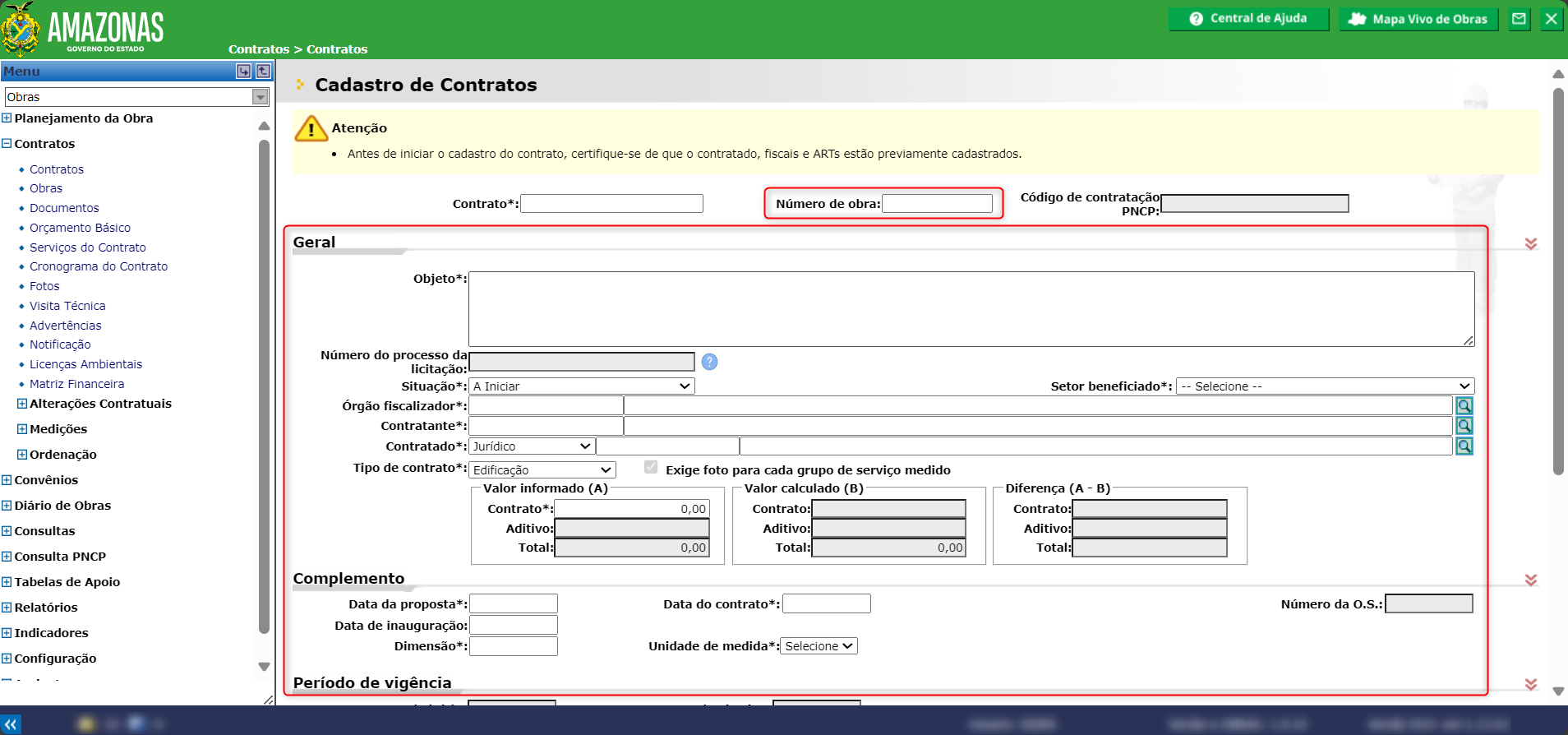Image resolution: width=1568 pixels, height=735 pixels.
Task: Toggle Exige foto para cada grupo checkbox
Action: pos(651,468)
